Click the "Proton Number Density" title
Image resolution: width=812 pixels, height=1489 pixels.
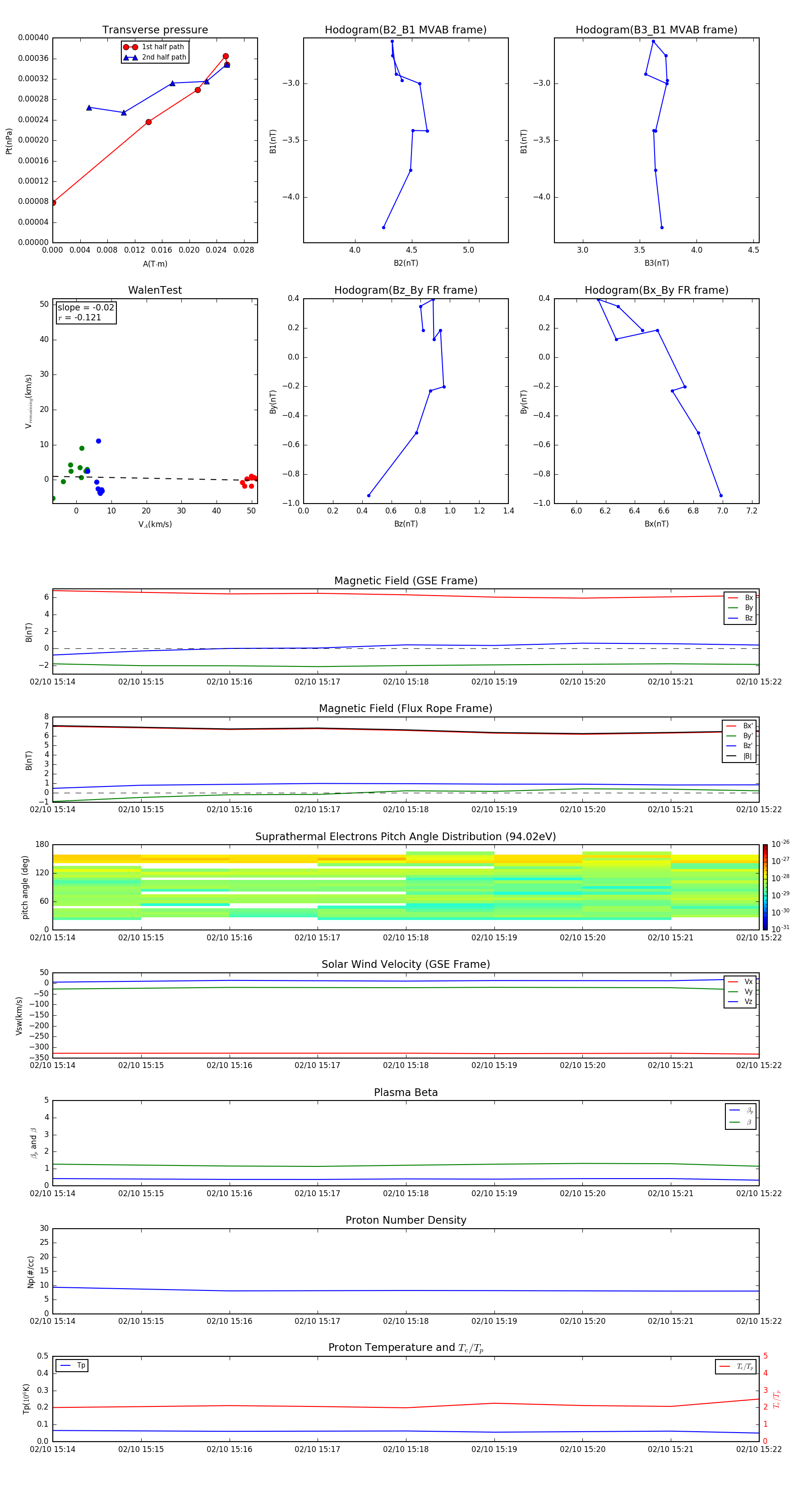click(x=406, y=1220)
